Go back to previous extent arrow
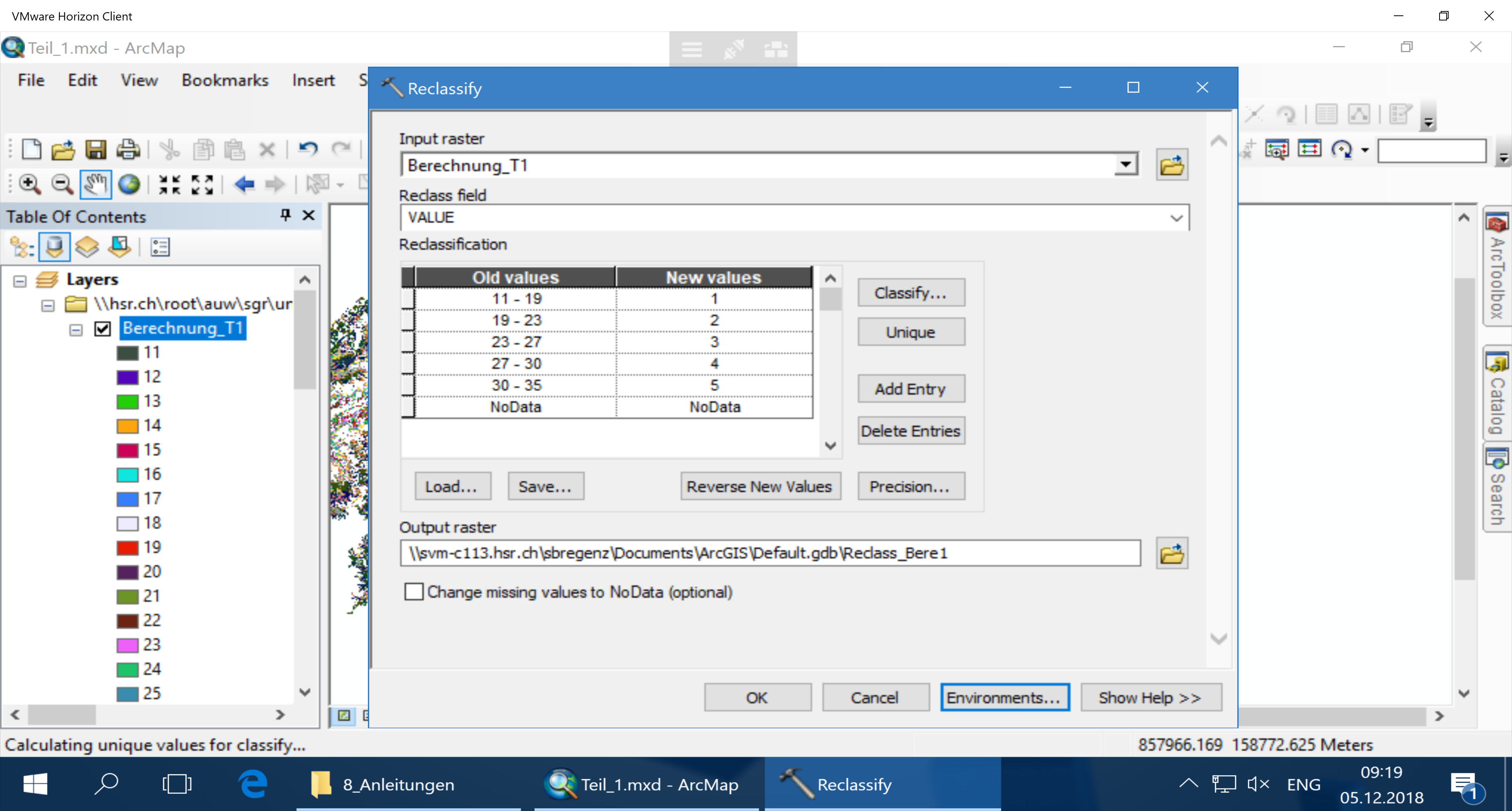Image resolution: width=1512 pixels, height=811 pixels. (244, 184)
